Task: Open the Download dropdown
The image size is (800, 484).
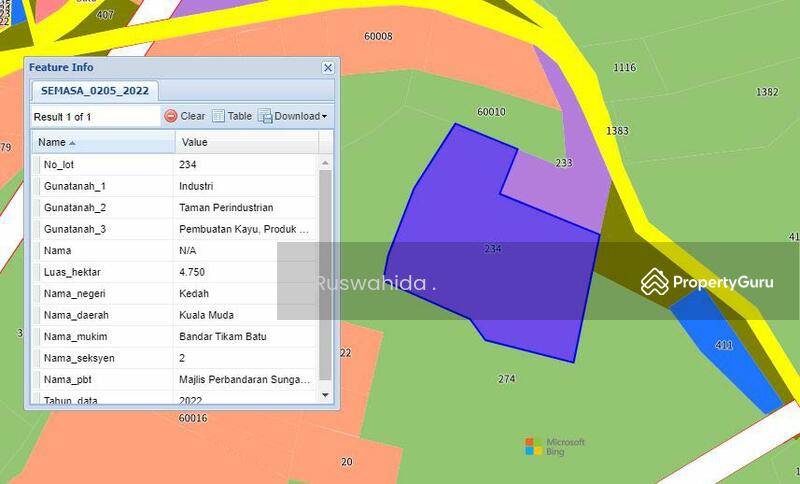Action: [293, 116]
